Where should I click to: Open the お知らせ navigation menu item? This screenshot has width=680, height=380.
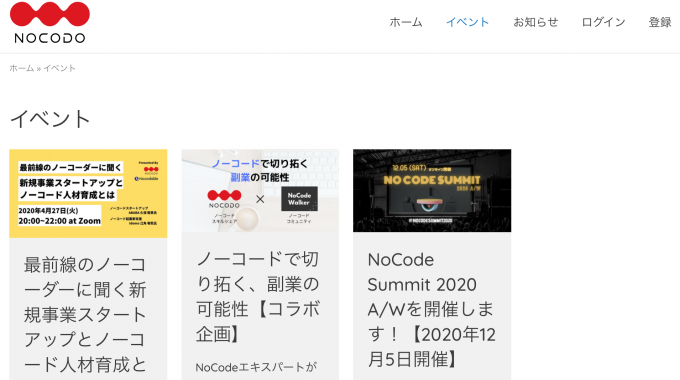[x=536, y=22]
